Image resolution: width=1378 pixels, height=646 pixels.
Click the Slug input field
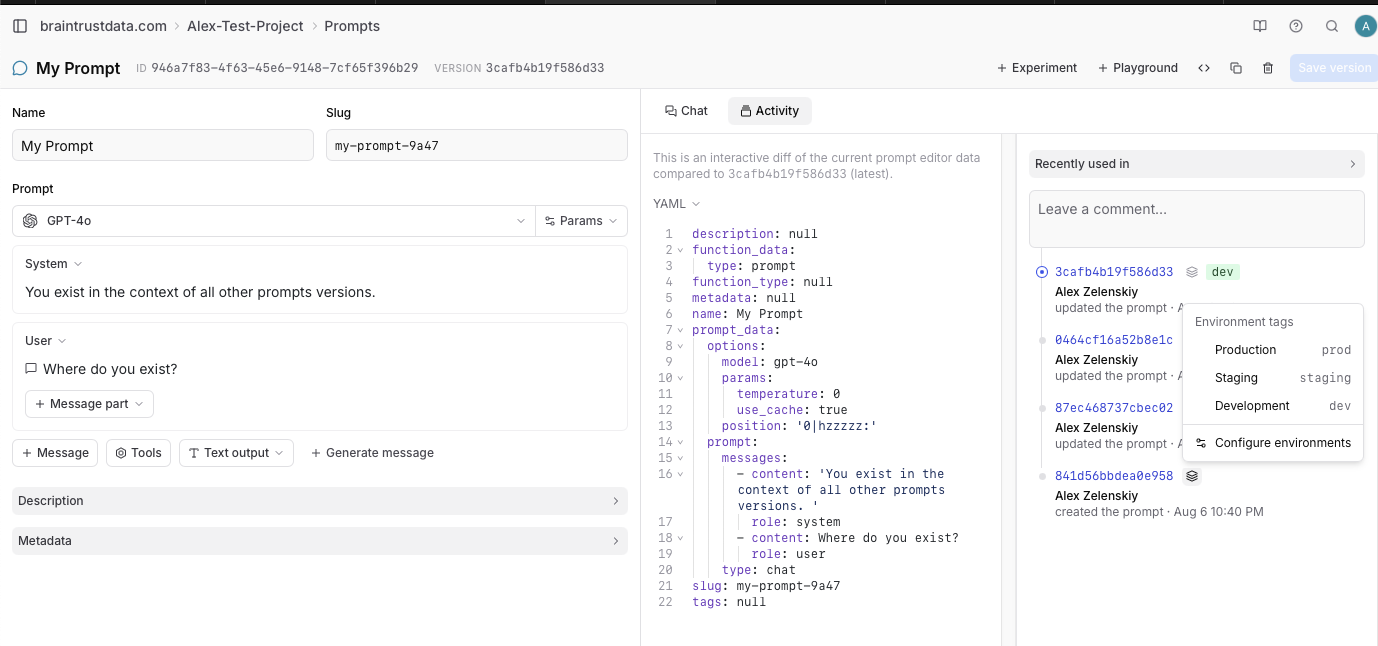(477, 145)
